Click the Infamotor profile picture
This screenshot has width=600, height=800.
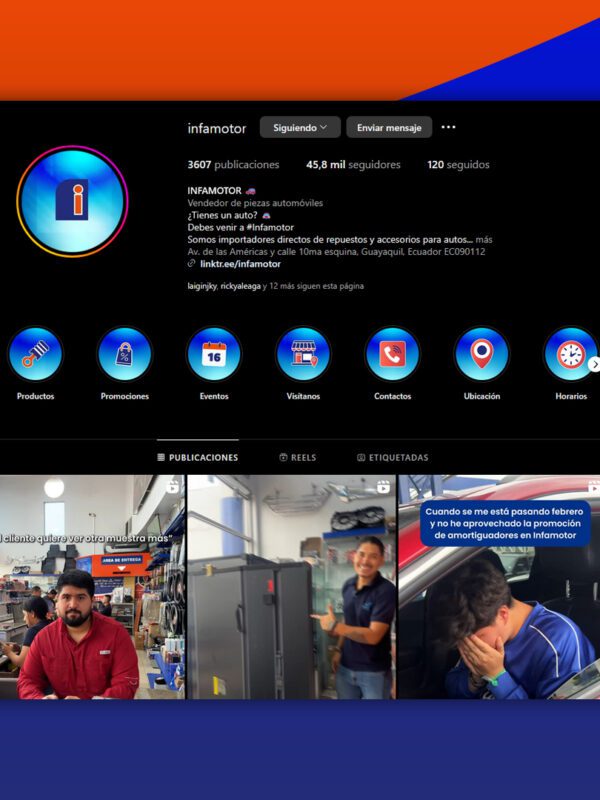pyautogui.click(x=72, y=201)
